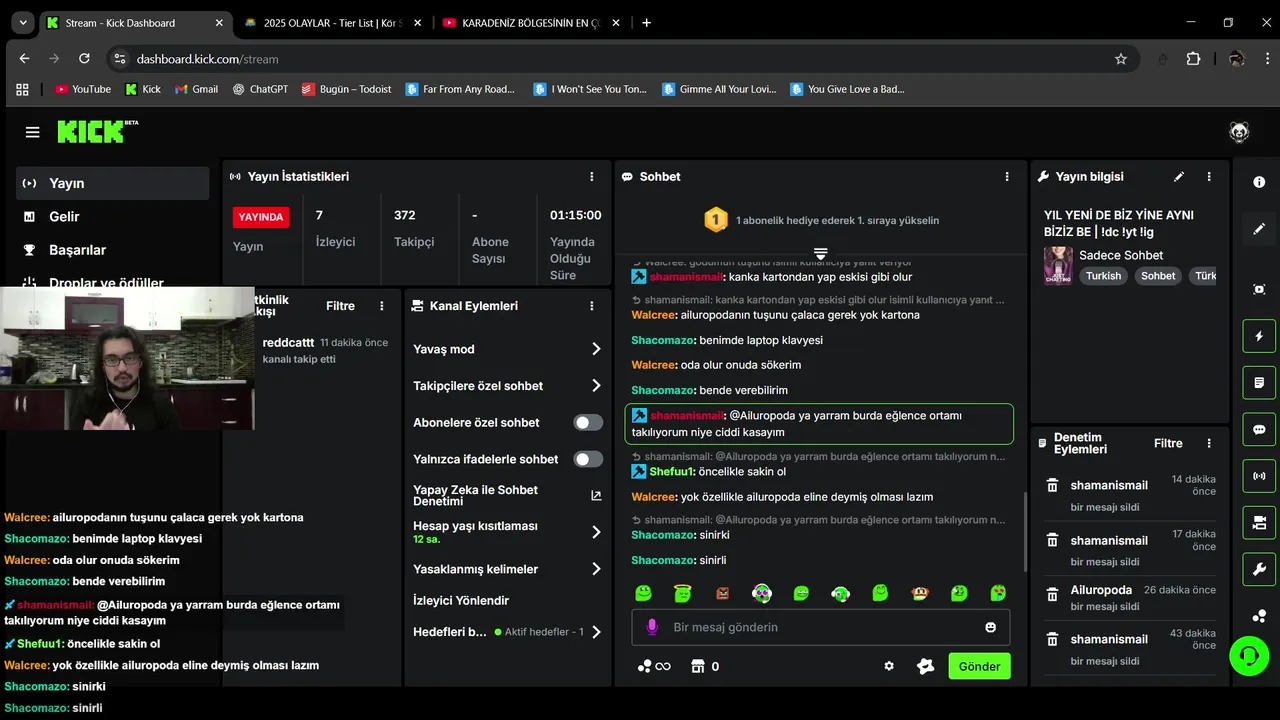Click the pencil edit icon in Yayın bilgisi
The width and height of the screenshot is (1280, 720).
[1179, 176]
